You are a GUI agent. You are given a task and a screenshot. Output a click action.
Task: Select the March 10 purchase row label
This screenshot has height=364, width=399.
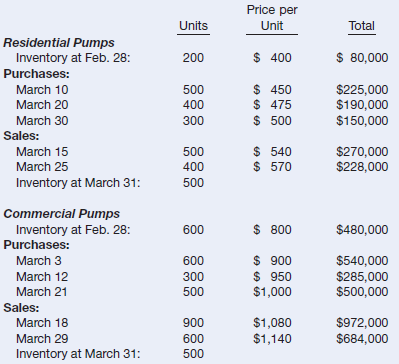[42, 90]
